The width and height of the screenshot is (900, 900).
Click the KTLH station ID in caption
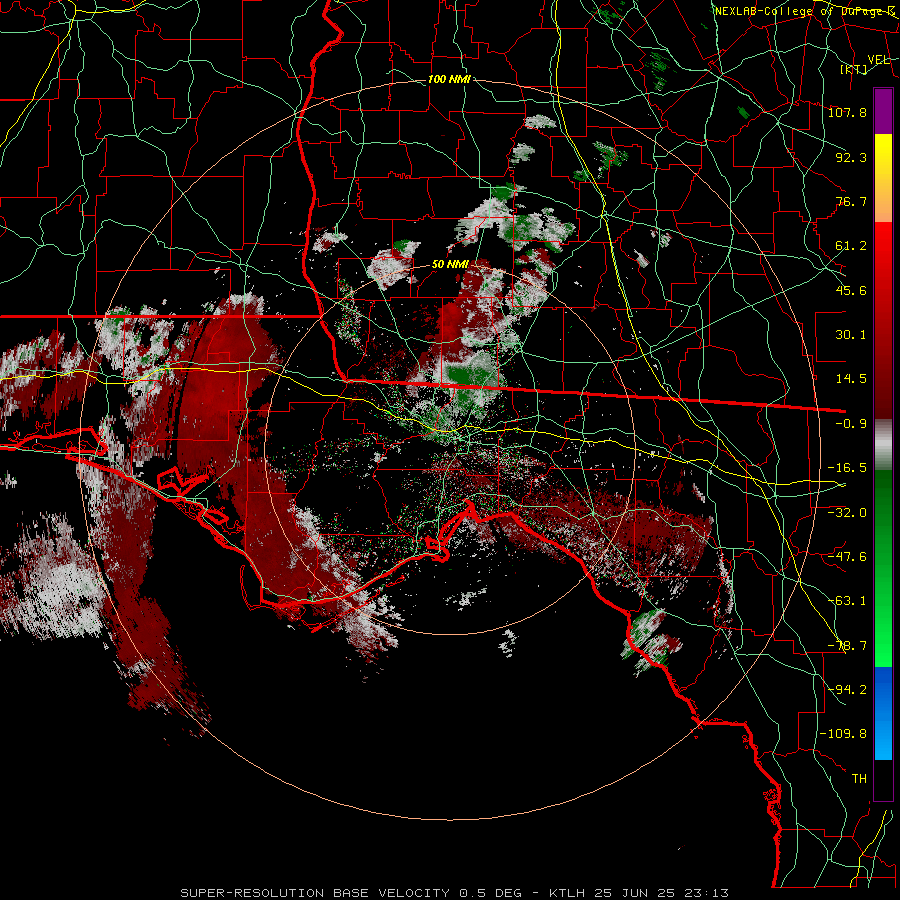click(x=567, y=893)
